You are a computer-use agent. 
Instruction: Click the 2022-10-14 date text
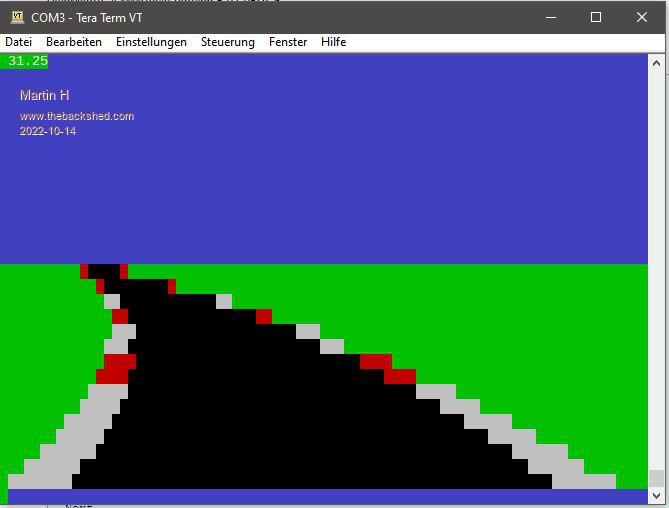point(48,131)
